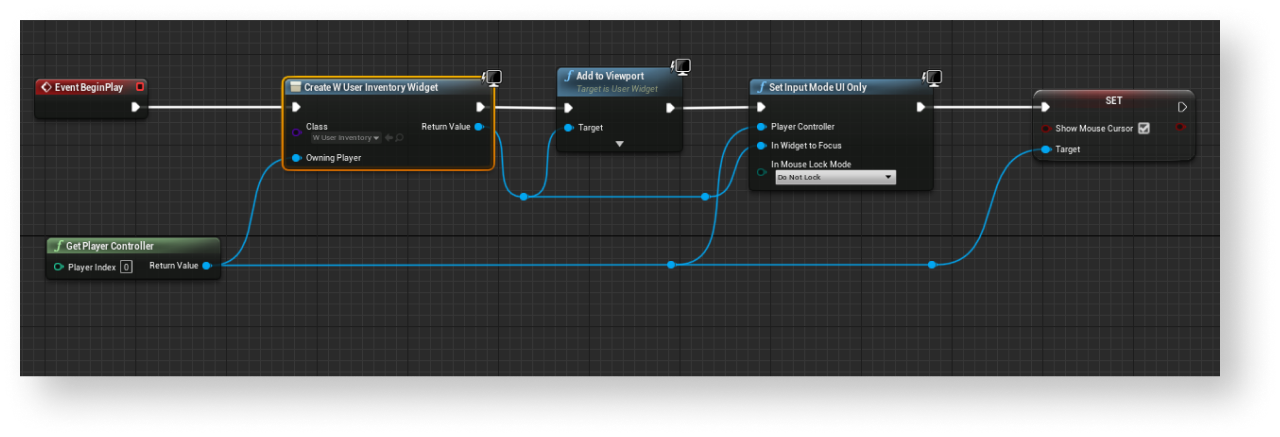The image size is (1280, 437).
Task: Click the Target pin on the SET node
Action: [x=1045, y=149]
